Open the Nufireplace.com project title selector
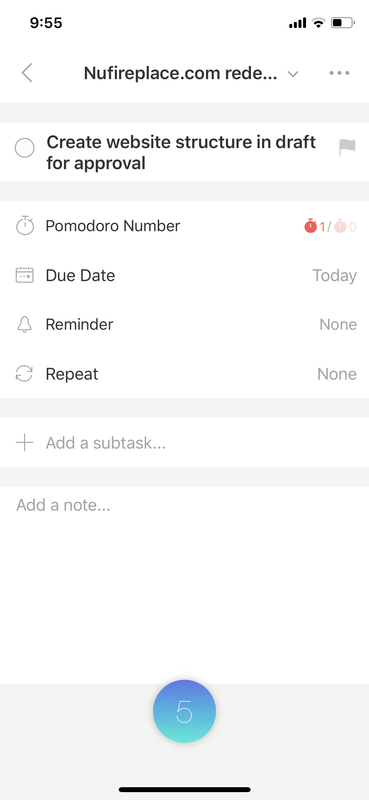The width and height of the screenshot is (369, 800). (180, 73)
